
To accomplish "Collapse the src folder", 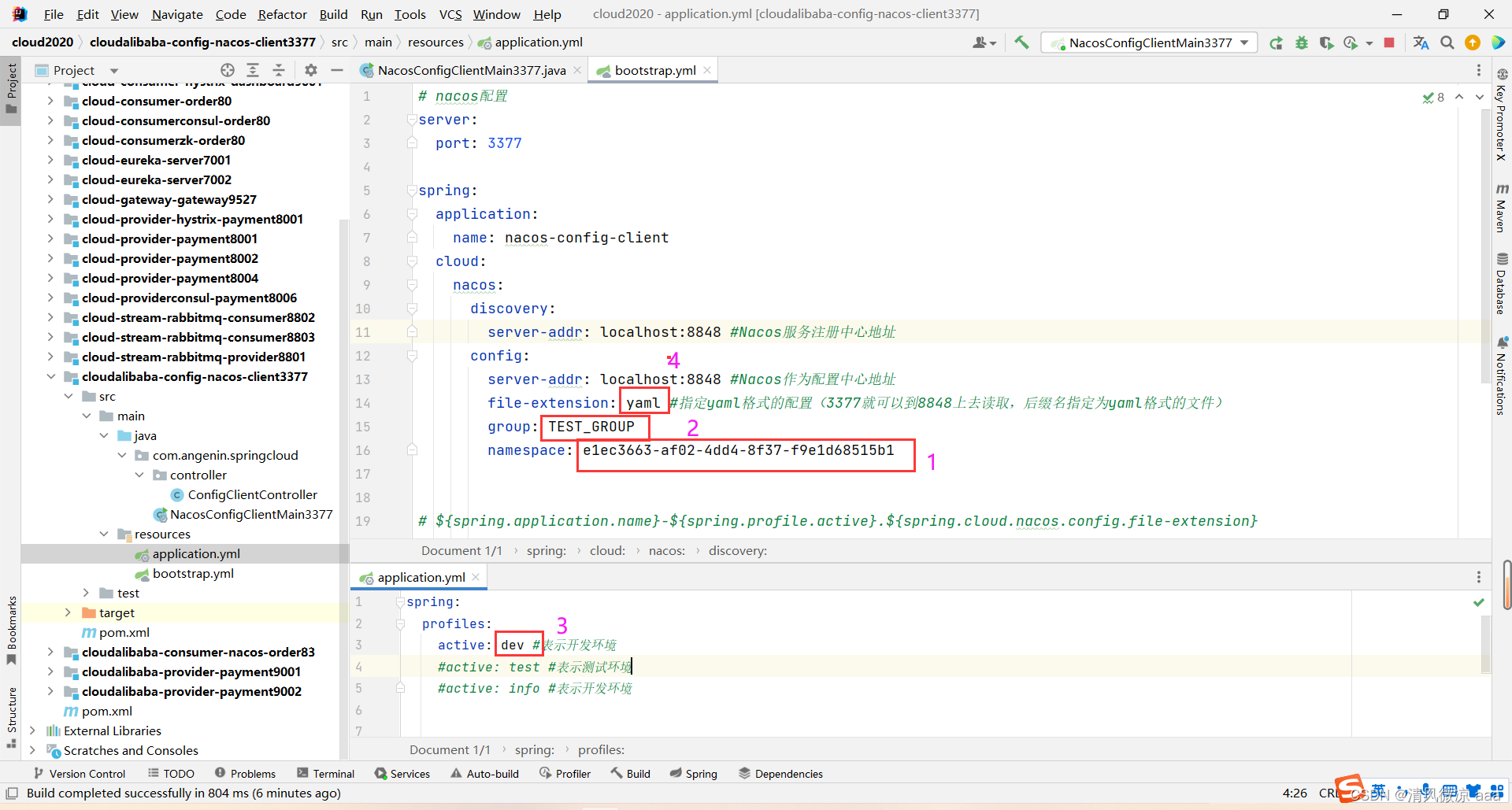I will pos(69,396).
